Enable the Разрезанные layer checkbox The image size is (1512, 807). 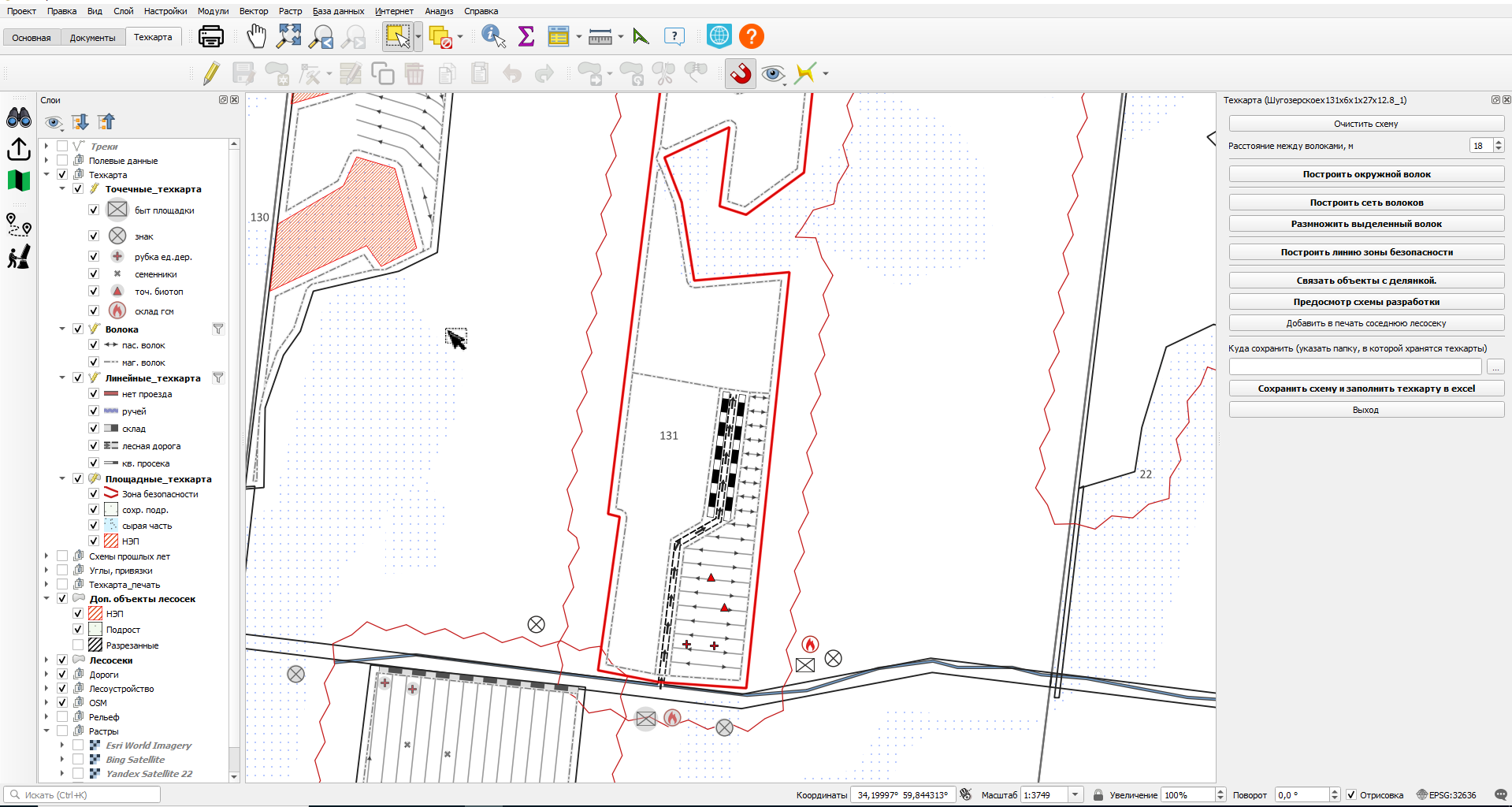click(x=78, y=645)
